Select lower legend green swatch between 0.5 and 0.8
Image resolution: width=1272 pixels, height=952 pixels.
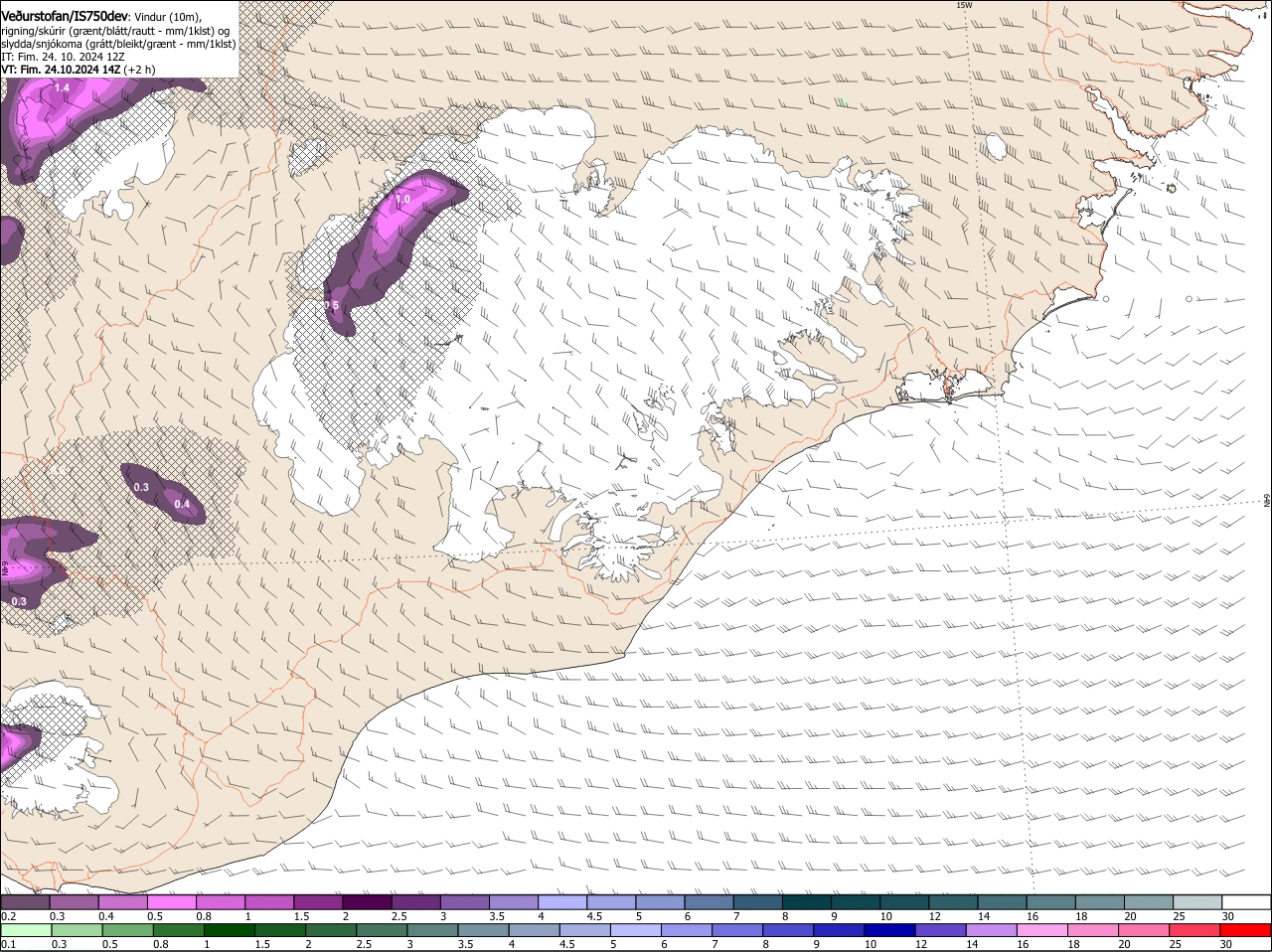(128, 931)
